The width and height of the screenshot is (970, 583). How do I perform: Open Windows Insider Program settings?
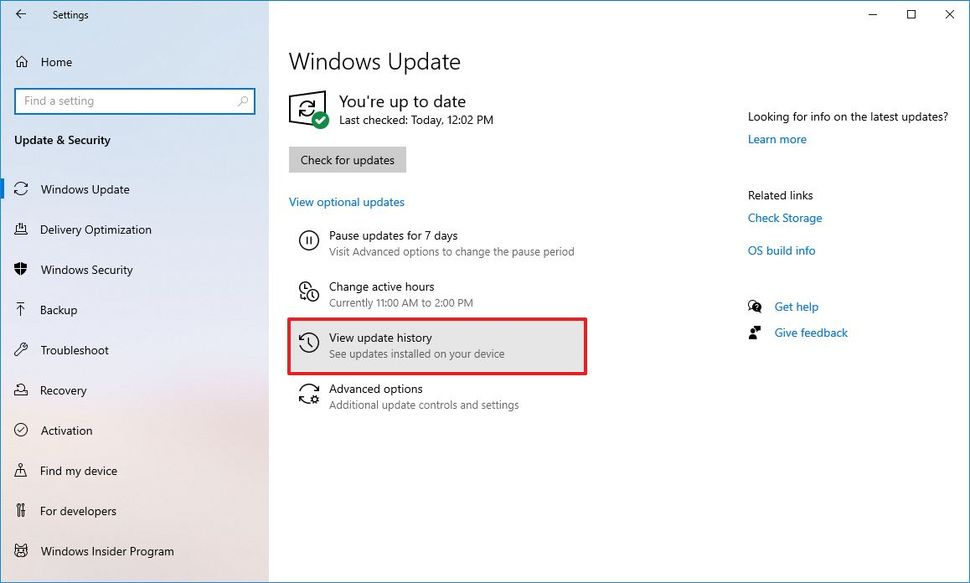[x=107, y=551]
